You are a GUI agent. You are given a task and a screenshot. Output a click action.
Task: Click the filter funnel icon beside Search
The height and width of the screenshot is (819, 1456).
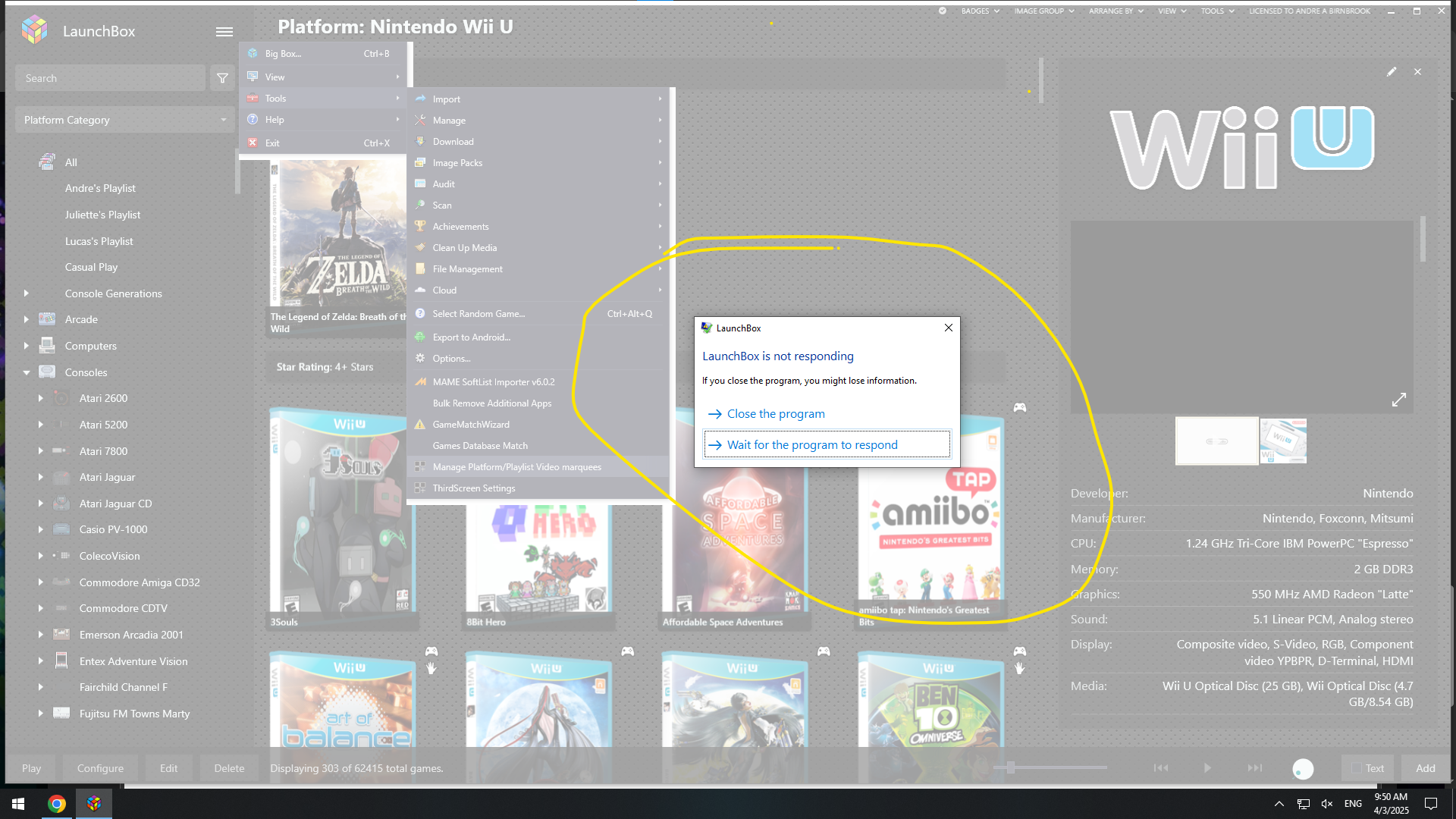[222, 78]
